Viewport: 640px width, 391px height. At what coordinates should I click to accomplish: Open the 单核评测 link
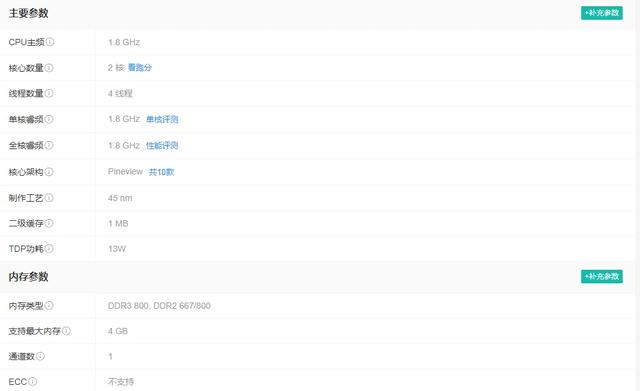pos(162,119)
